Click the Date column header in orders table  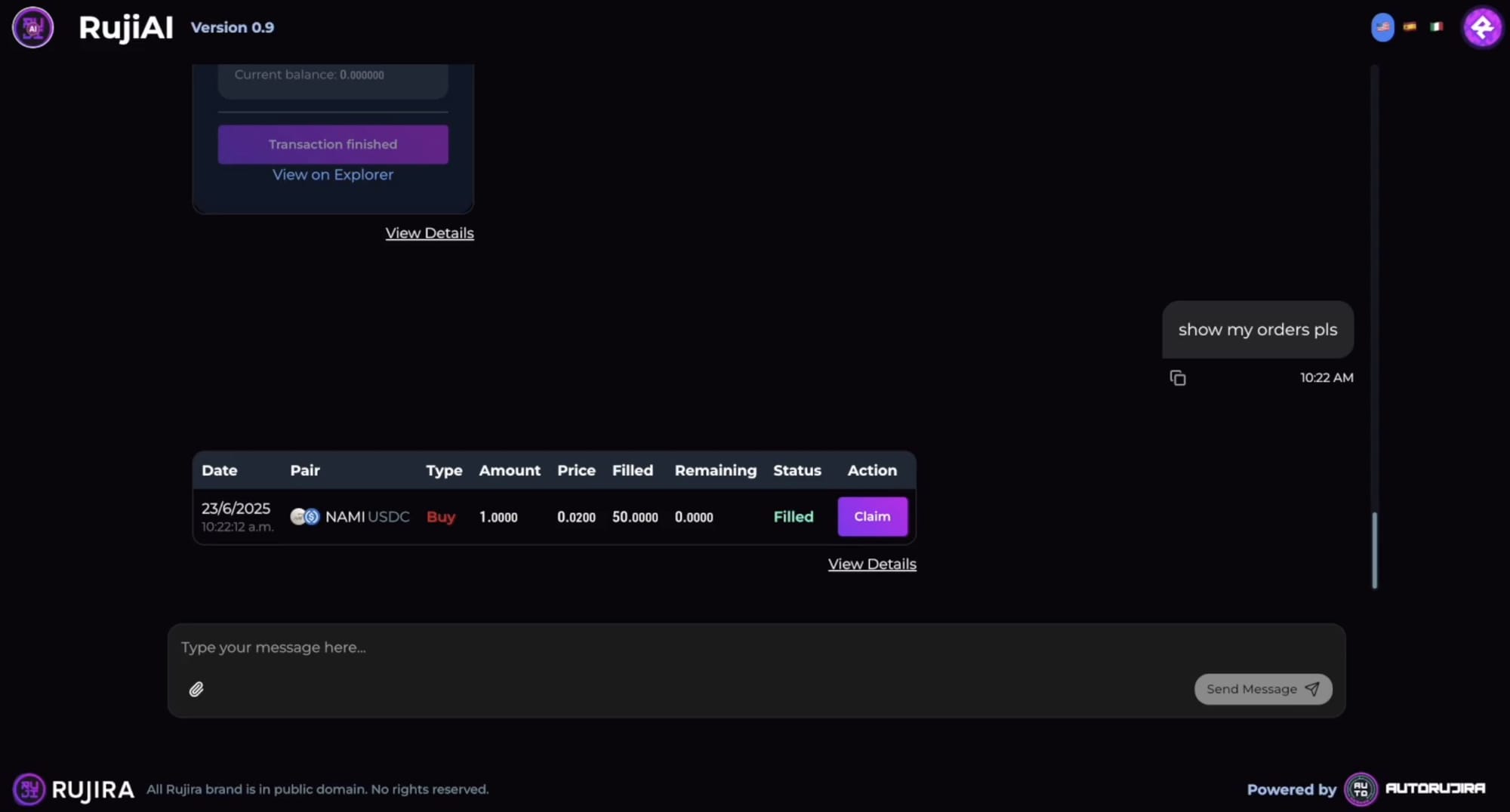click(219, 470)
